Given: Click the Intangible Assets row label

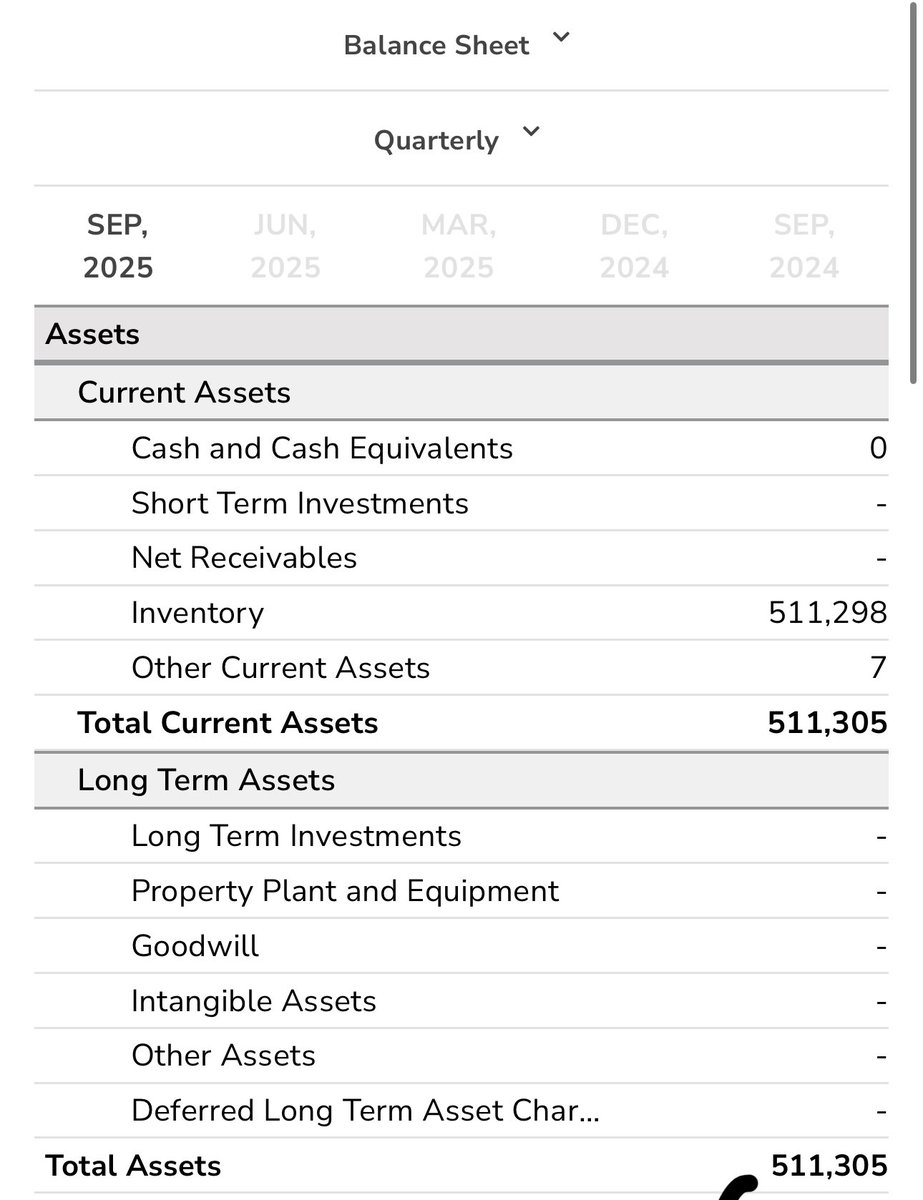Looking at the screenshot, I should click(x=254, y=1001).
